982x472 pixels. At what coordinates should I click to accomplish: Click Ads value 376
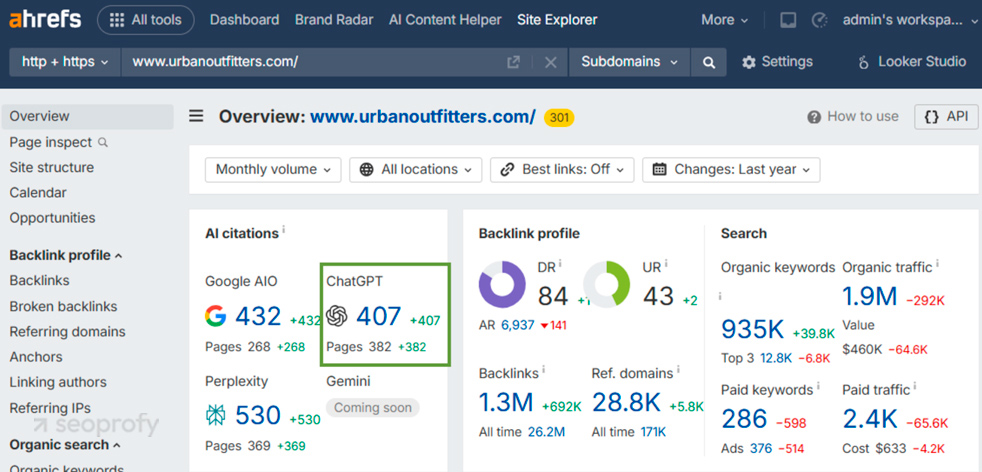point(761,448)
